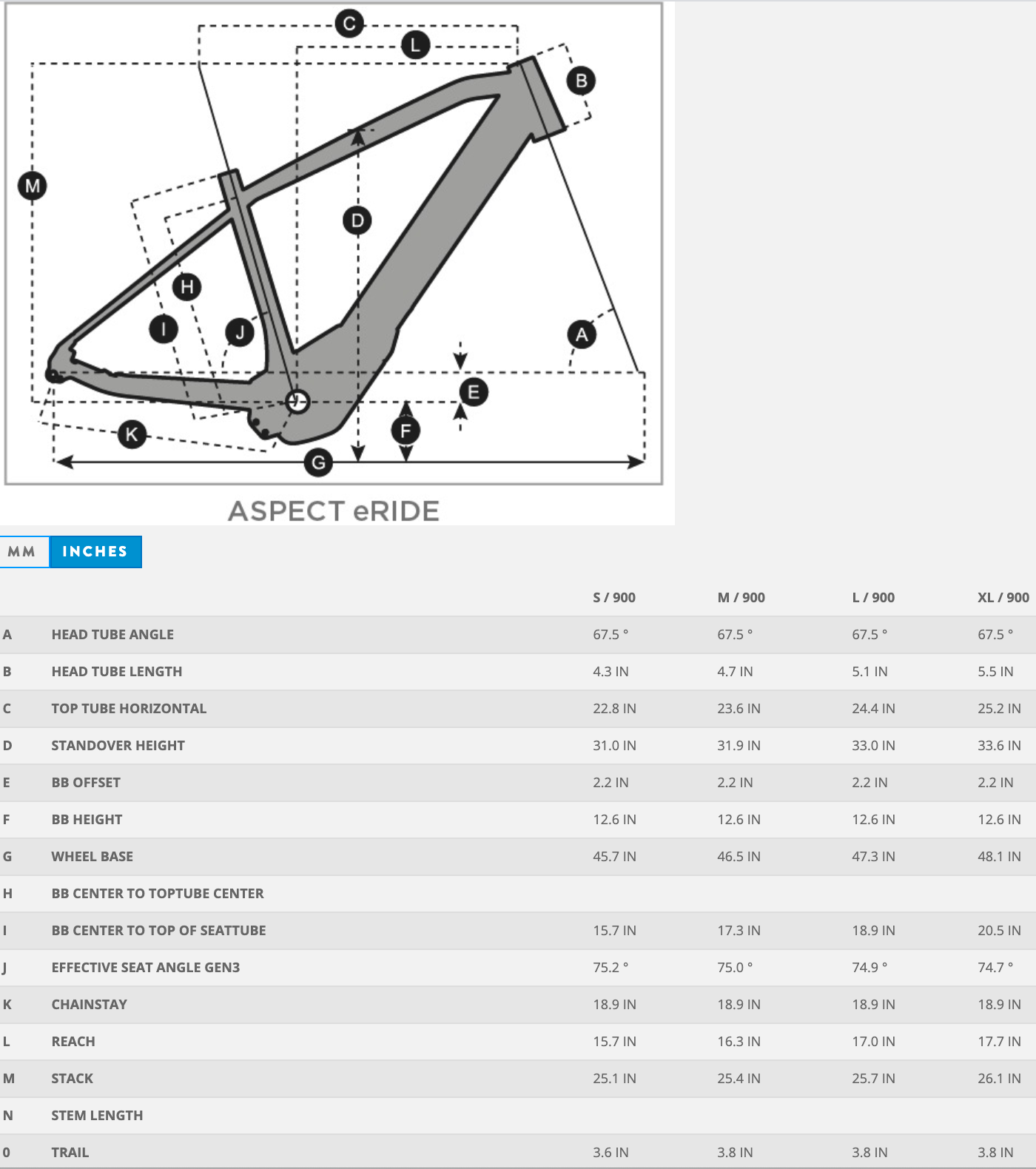
Task: Click the 3.6 IN trail value
Action: [610, 1153]
